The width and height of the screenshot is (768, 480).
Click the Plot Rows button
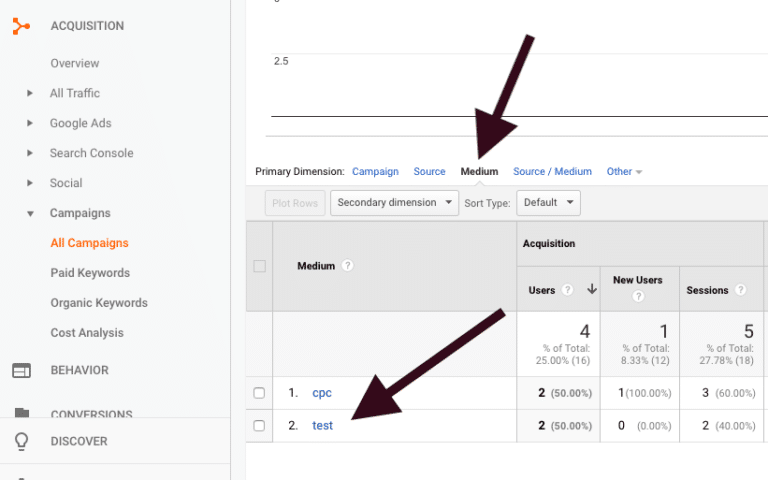(295, 203)
